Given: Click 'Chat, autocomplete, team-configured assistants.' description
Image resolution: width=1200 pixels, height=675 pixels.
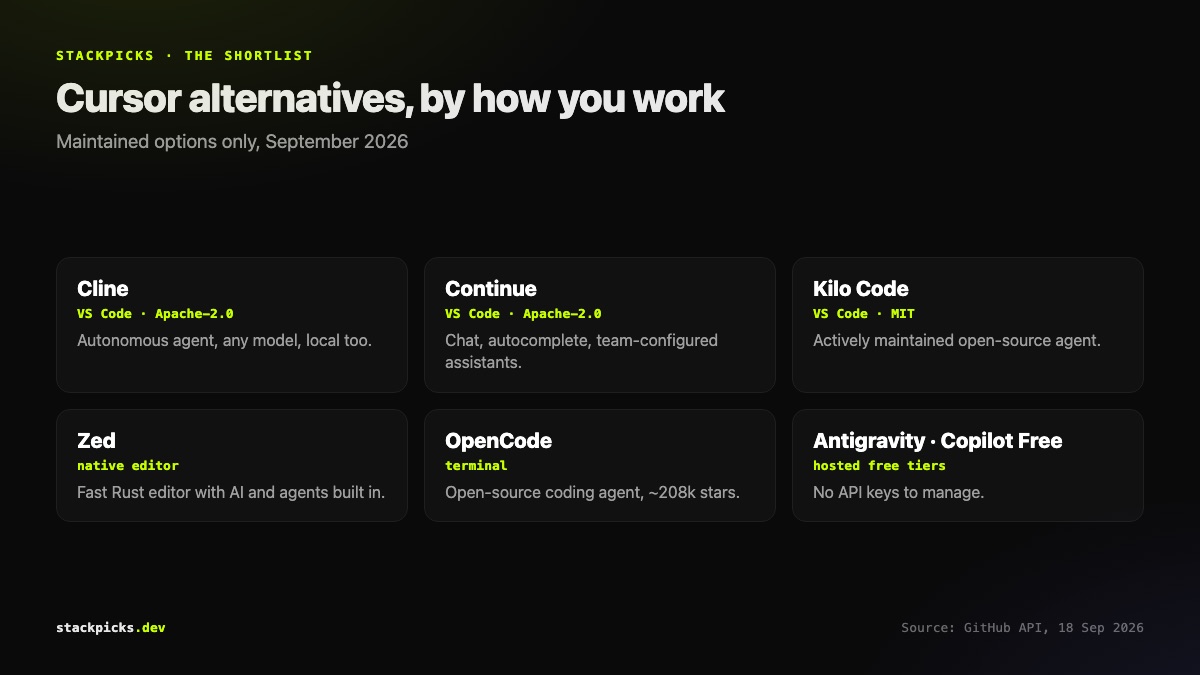Looking at the screenshot, I should [581, 351].
